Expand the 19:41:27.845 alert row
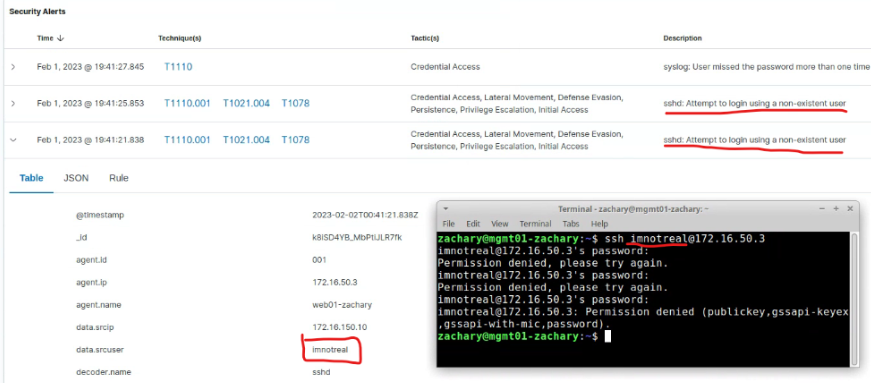Viewport: 871px width, 383px height. point(13,67)
